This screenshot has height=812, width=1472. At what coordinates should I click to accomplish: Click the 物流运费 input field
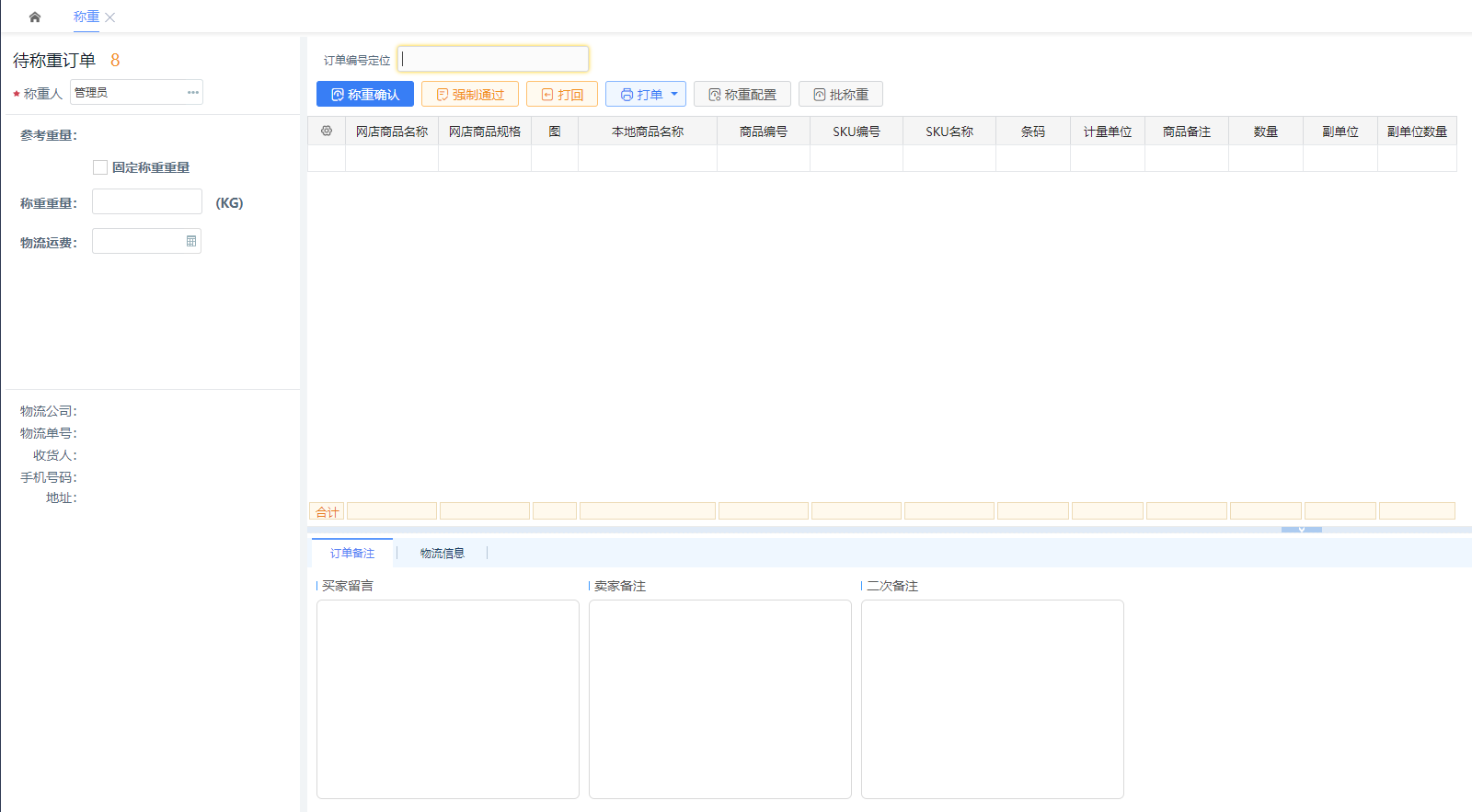[146, 241]
